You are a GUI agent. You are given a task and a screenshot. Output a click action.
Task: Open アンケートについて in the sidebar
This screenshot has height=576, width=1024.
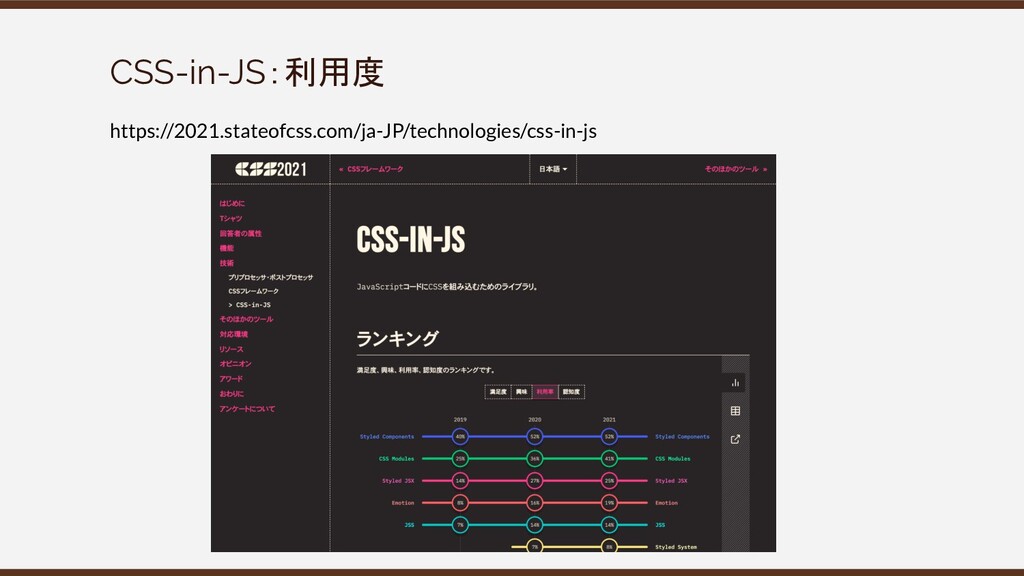pos(247,409)
